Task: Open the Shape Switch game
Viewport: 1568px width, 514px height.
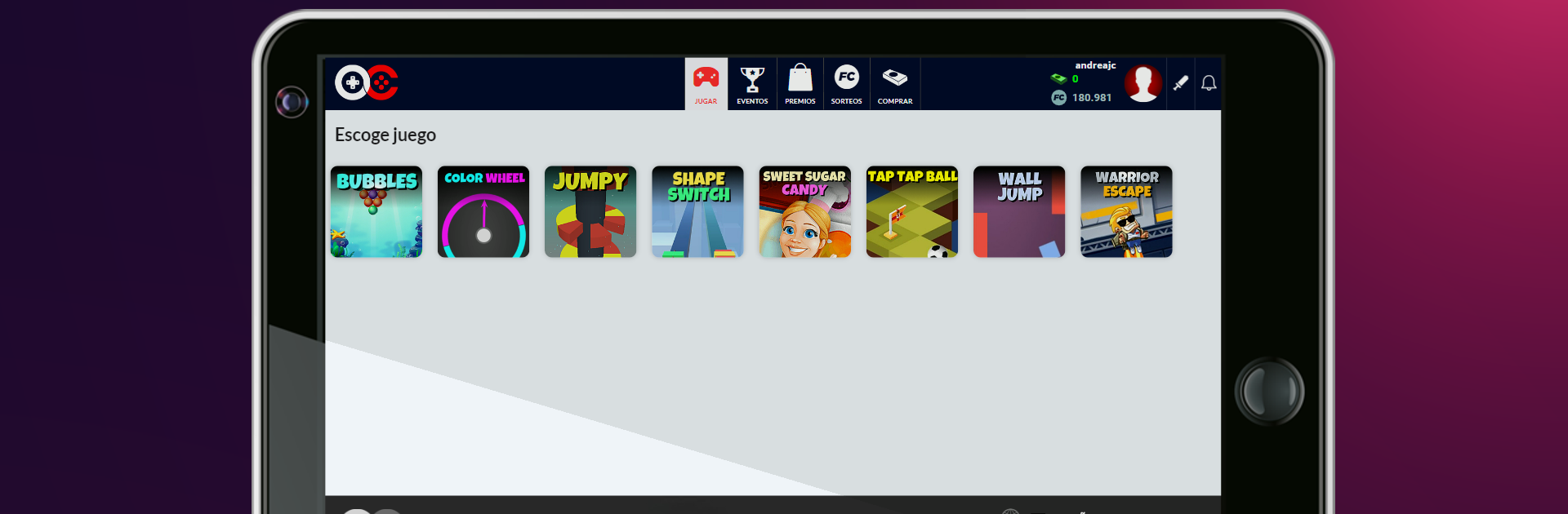Action: point(697,212)
